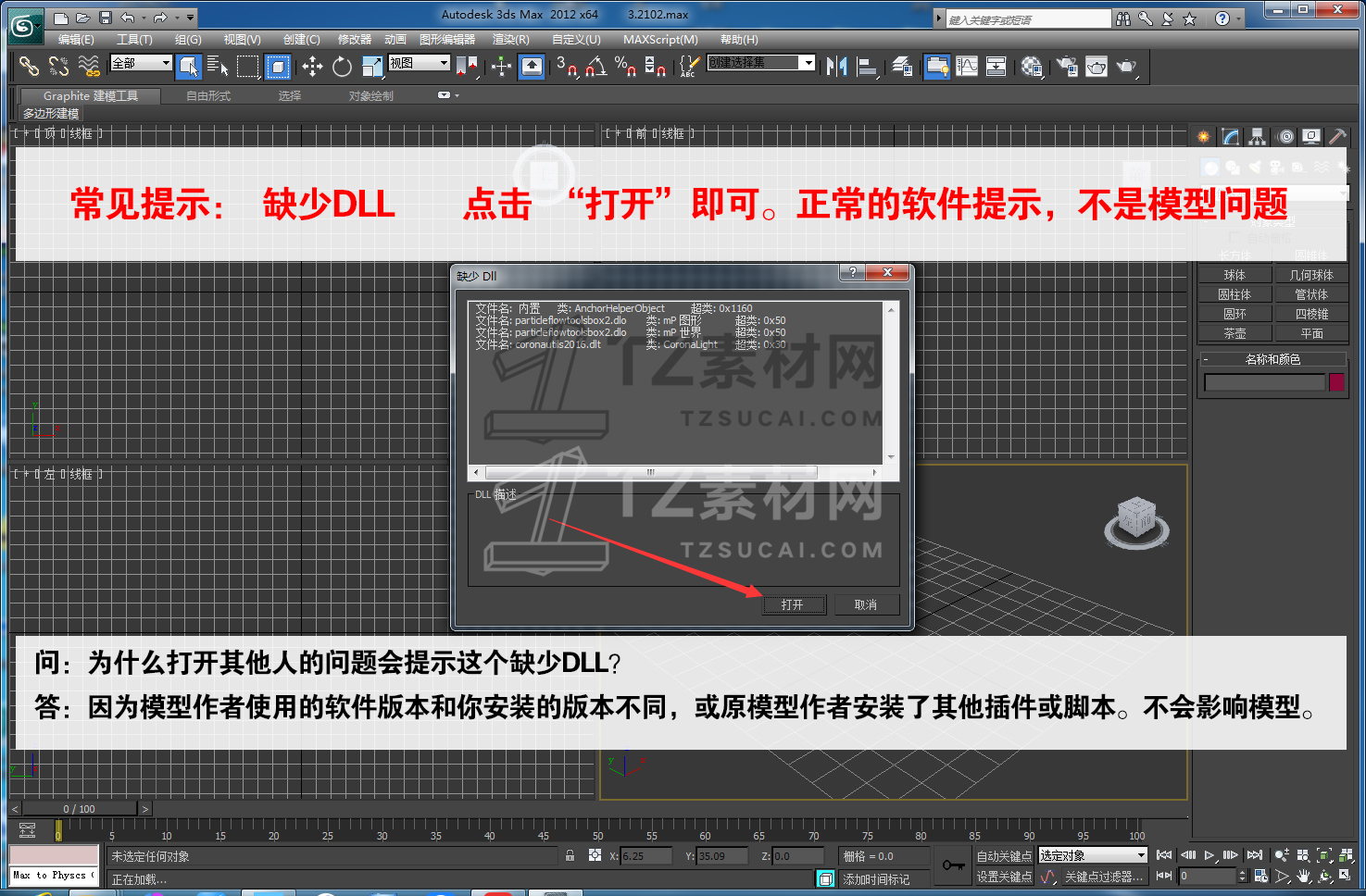
Task: Open the 编辑(E) menu
Action: (x=76, y=40)
